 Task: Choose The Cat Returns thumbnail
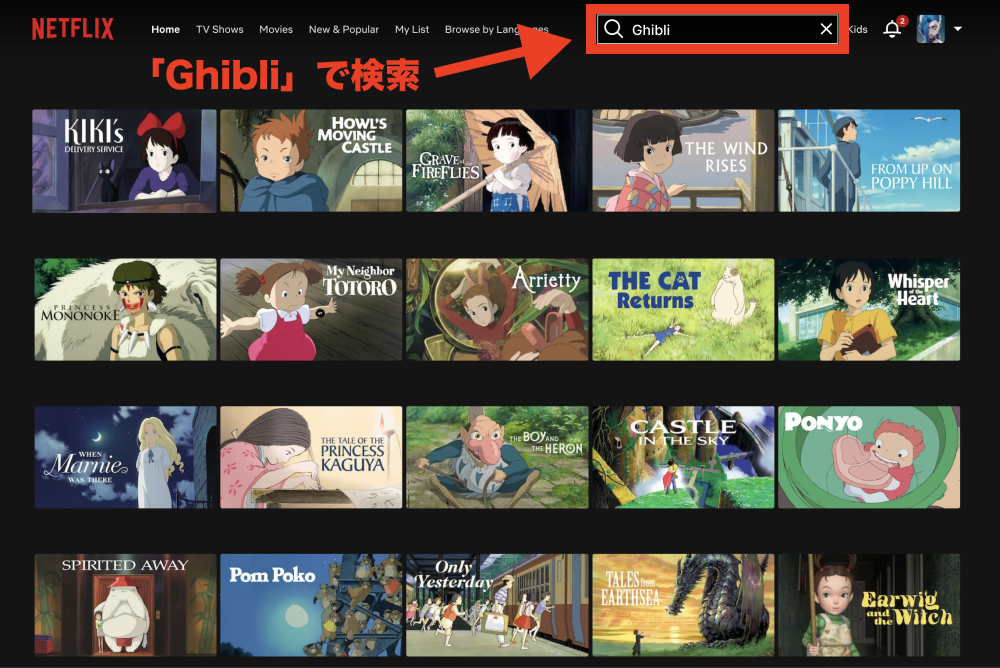pos(683,309)
